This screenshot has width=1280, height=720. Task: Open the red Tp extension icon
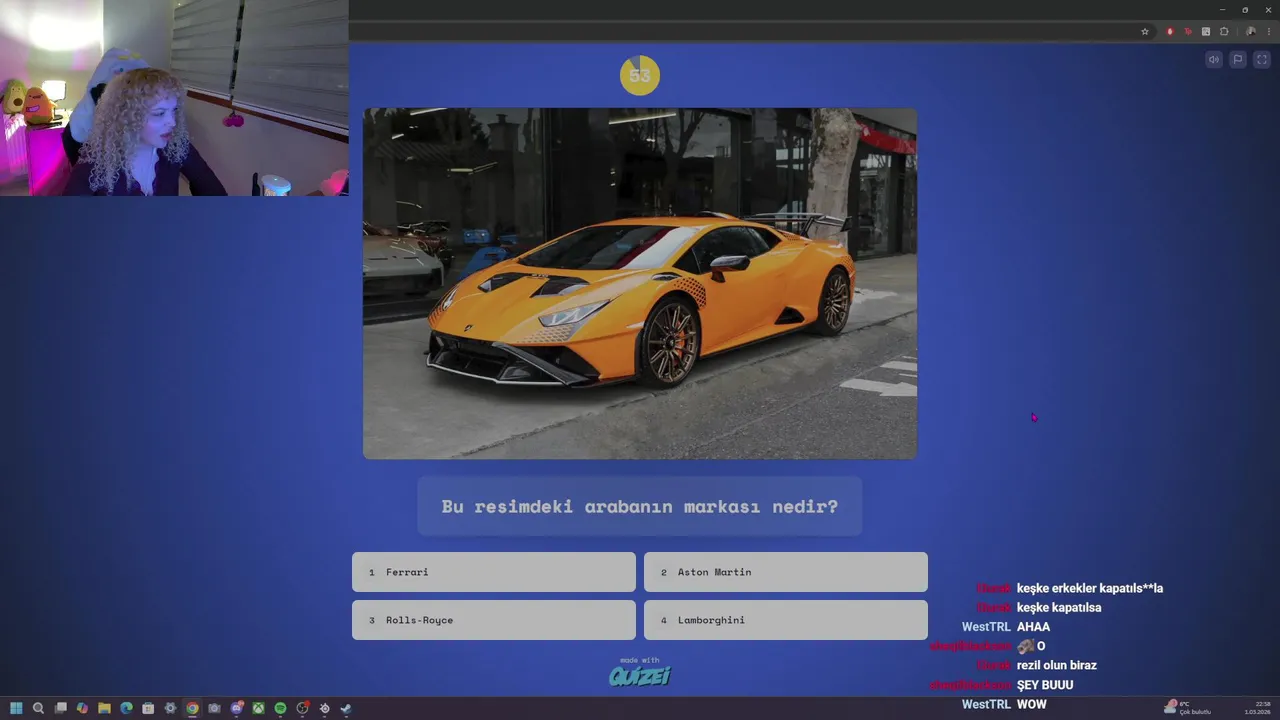(1188, 32)
